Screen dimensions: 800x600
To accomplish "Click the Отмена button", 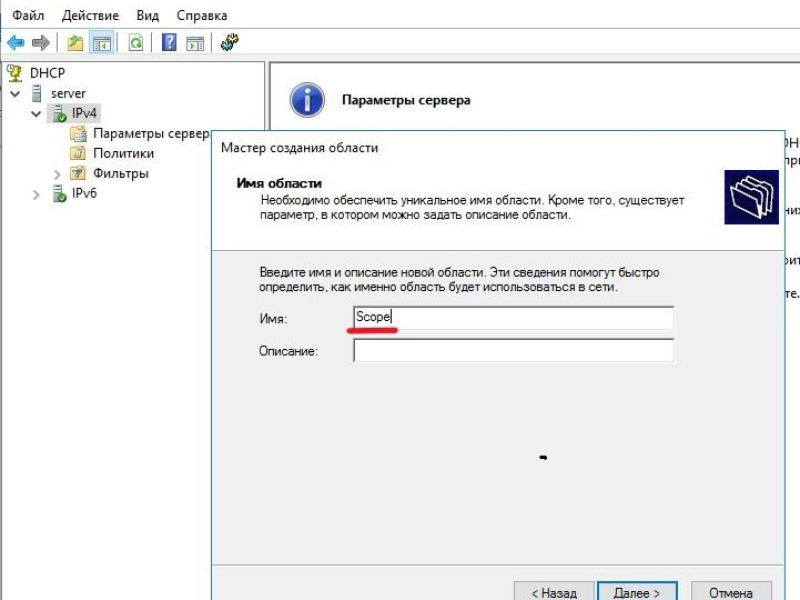I will [x=731, y=592].
